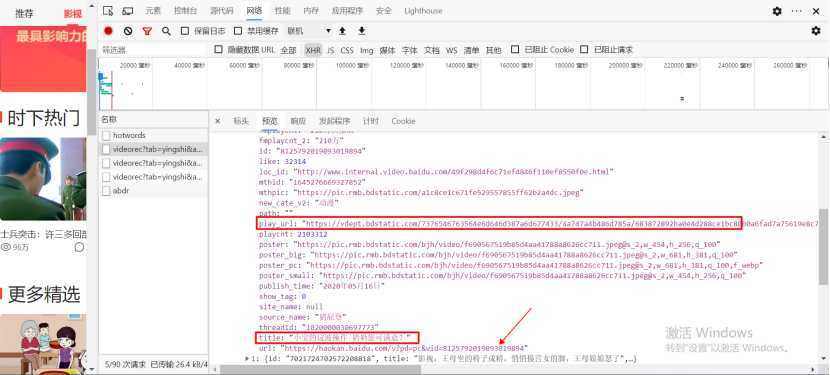Filter requests by WS type

(x=452, y=50)
